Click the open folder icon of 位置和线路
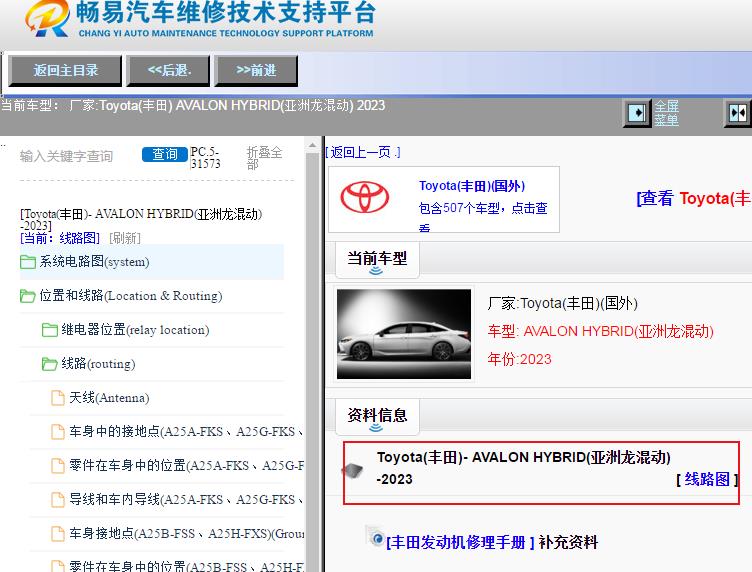Image resolution: width=752 pixels, height=572 pixels. point(28,296)
